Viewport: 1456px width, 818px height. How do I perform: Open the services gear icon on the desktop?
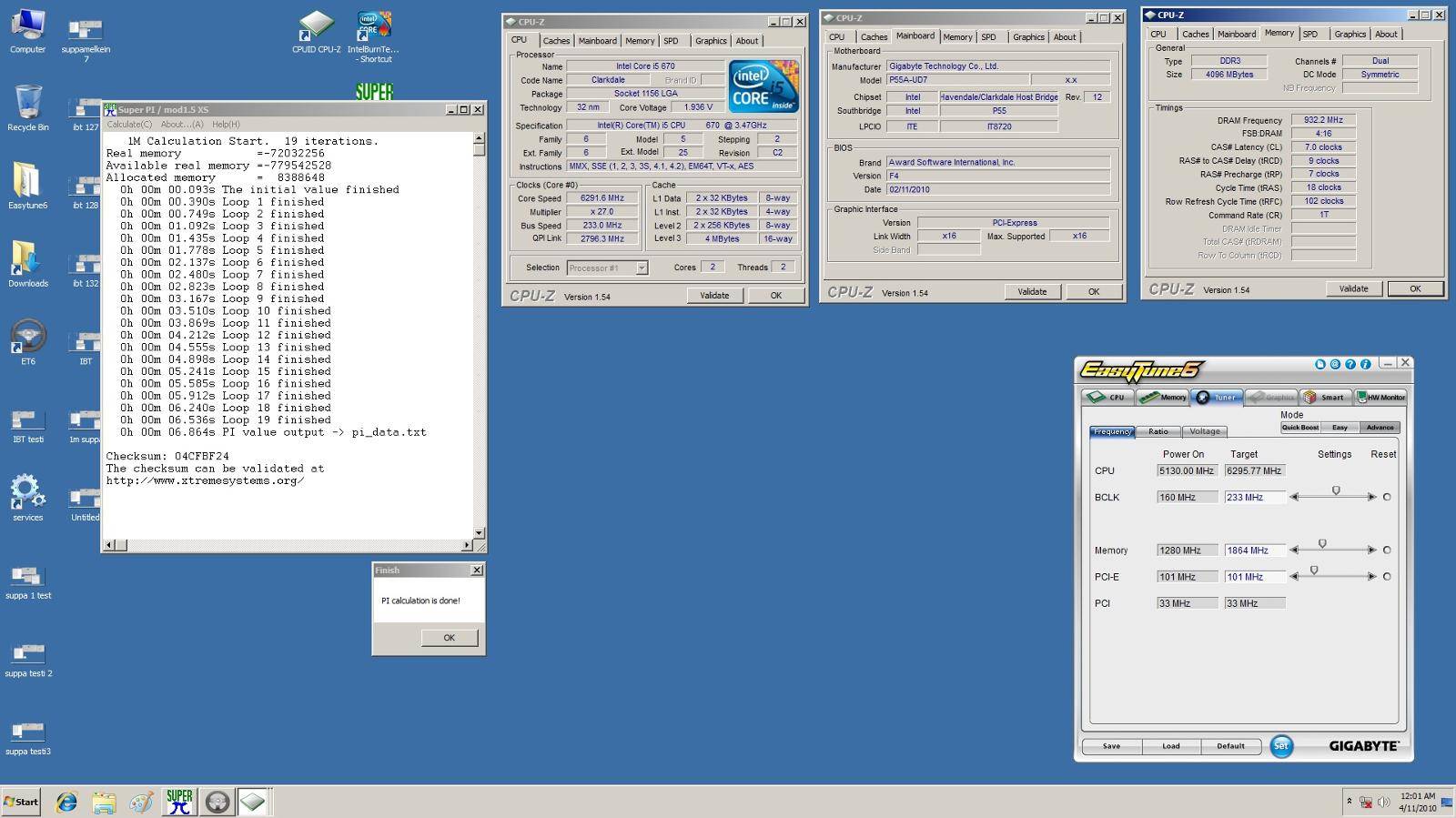(x=27, y=498)
